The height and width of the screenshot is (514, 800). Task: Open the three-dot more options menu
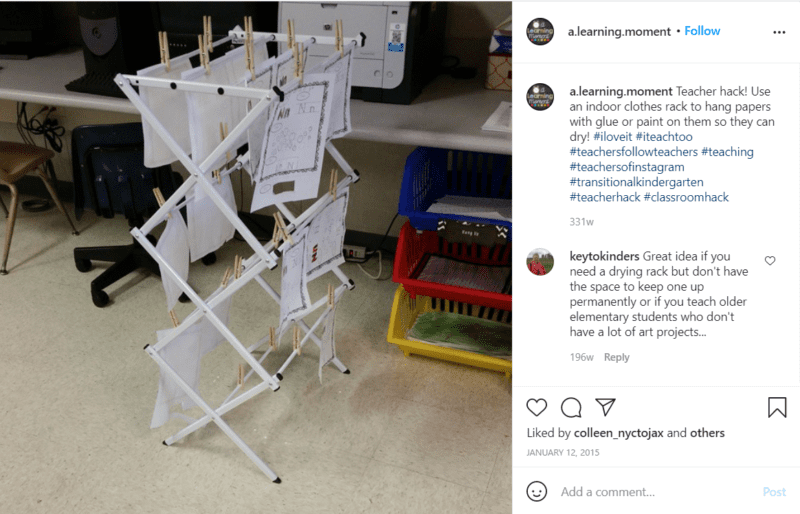779,32
